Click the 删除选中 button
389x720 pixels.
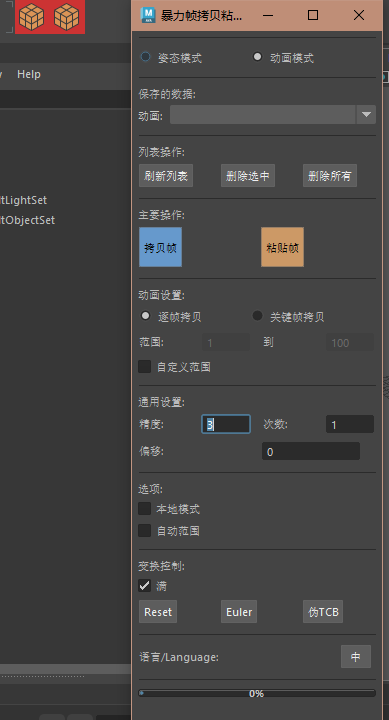tap(248, 175)
